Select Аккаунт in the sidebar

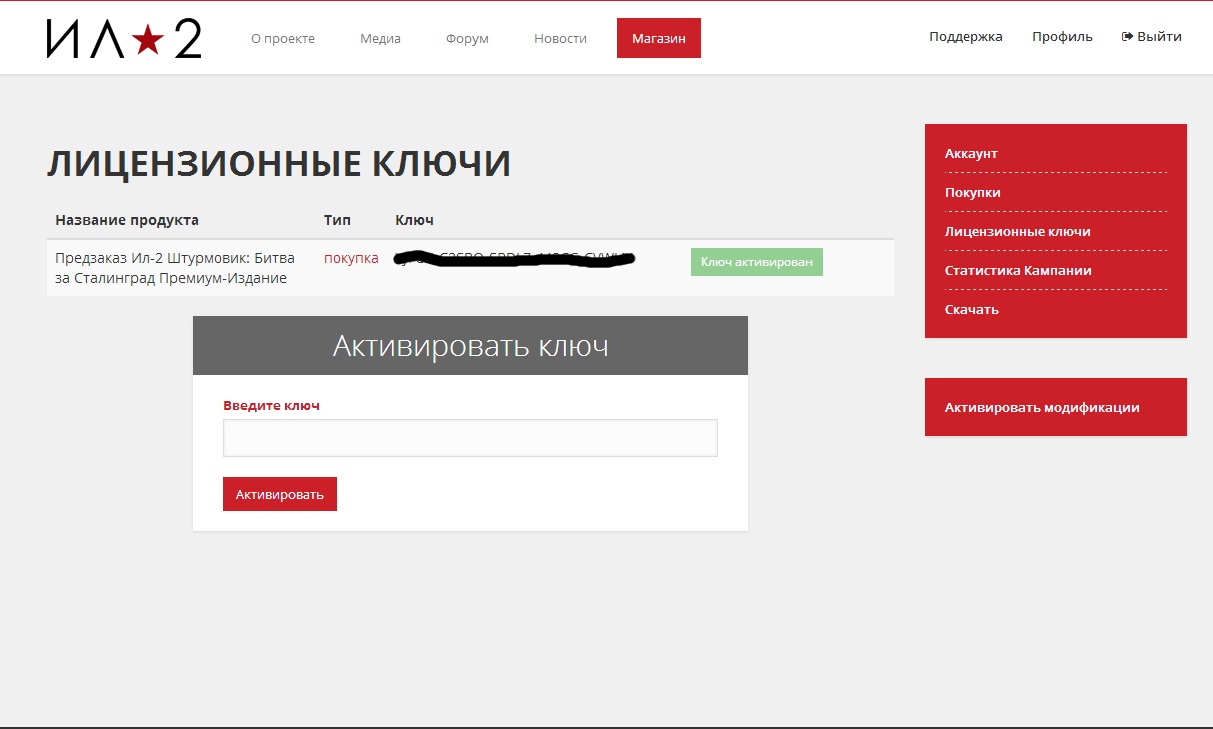(x=971, y=154)
